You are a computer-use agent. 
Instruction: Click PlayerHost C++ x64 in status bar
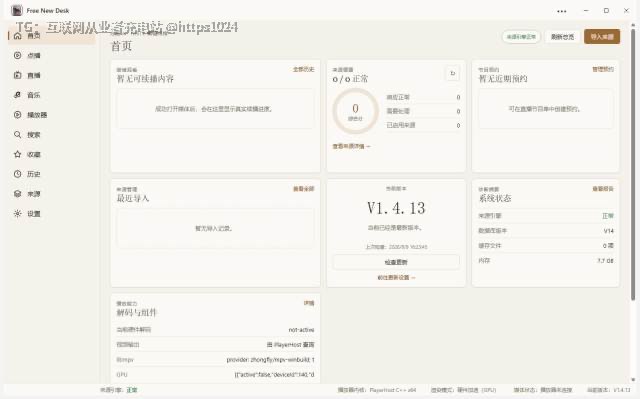377,390
